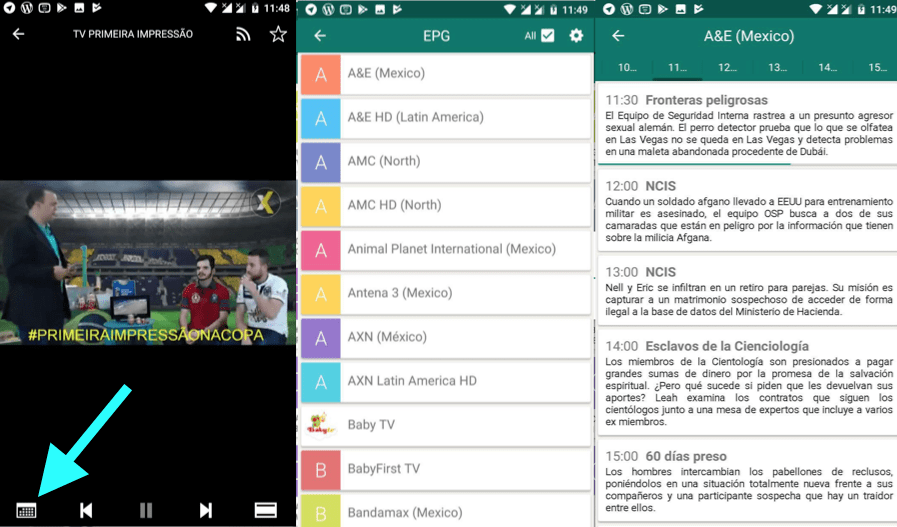Tap orange letter icon of A&E (Mexico)
Viewport: 897px width, 527px height.
pos(321,74)
